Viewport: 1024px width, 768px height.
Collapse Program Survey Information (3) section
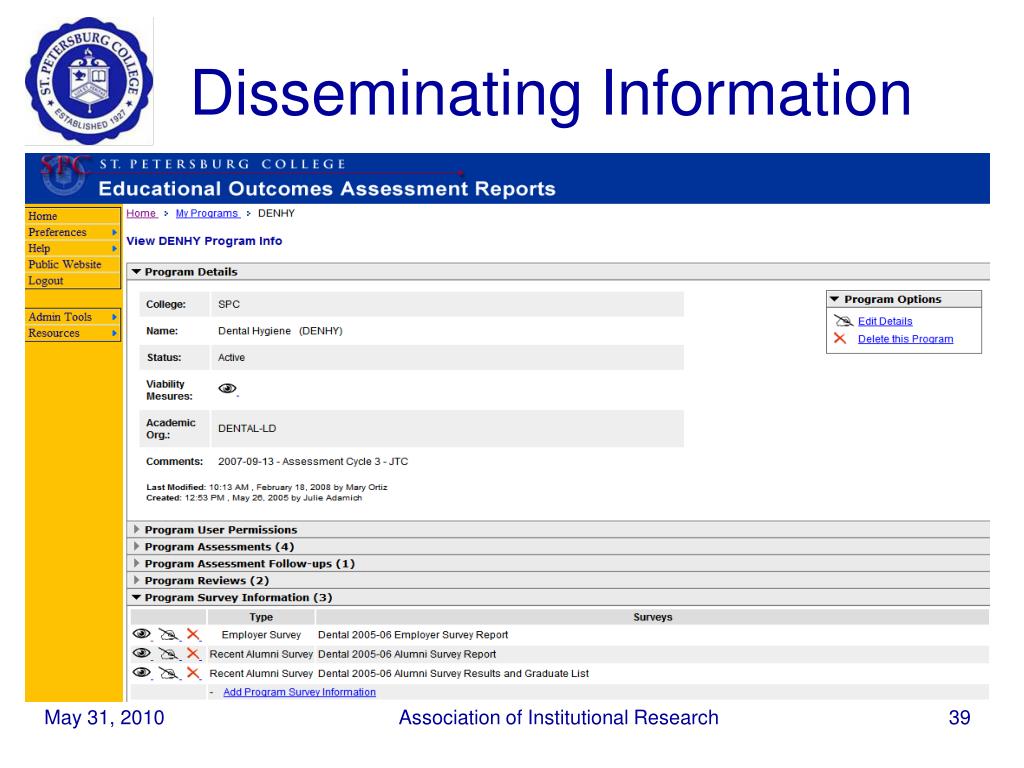pyautogui.click(x=136, y=598)
